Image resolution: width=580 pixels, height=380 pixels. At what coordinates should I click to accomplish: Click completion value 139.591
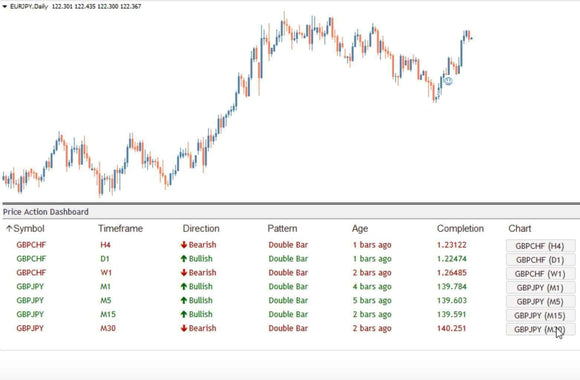tap(452, 314)
